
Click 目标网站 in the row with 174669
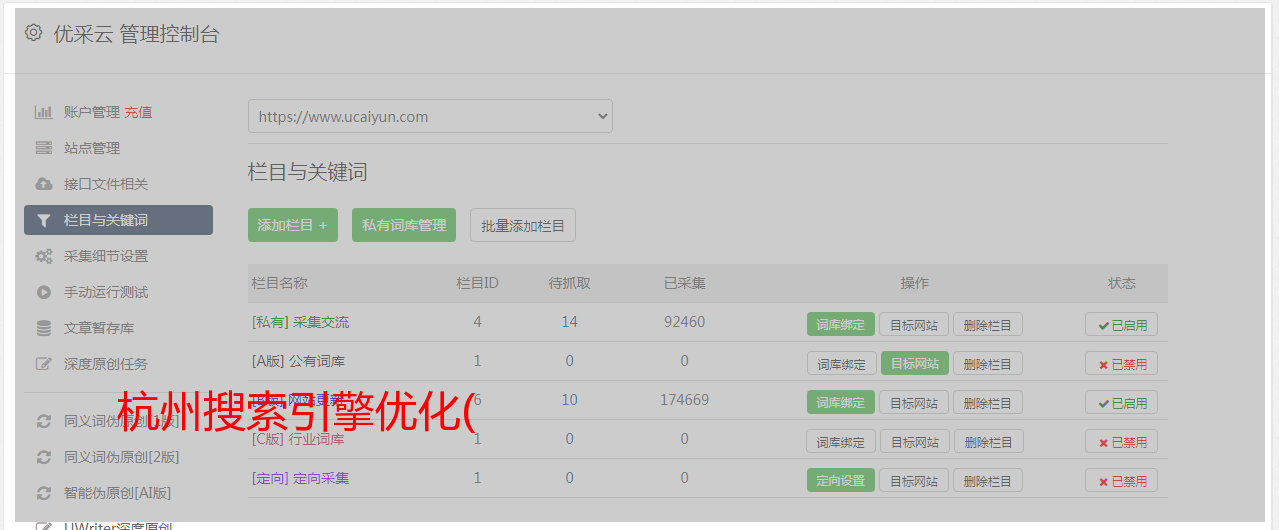coord(915,402)
